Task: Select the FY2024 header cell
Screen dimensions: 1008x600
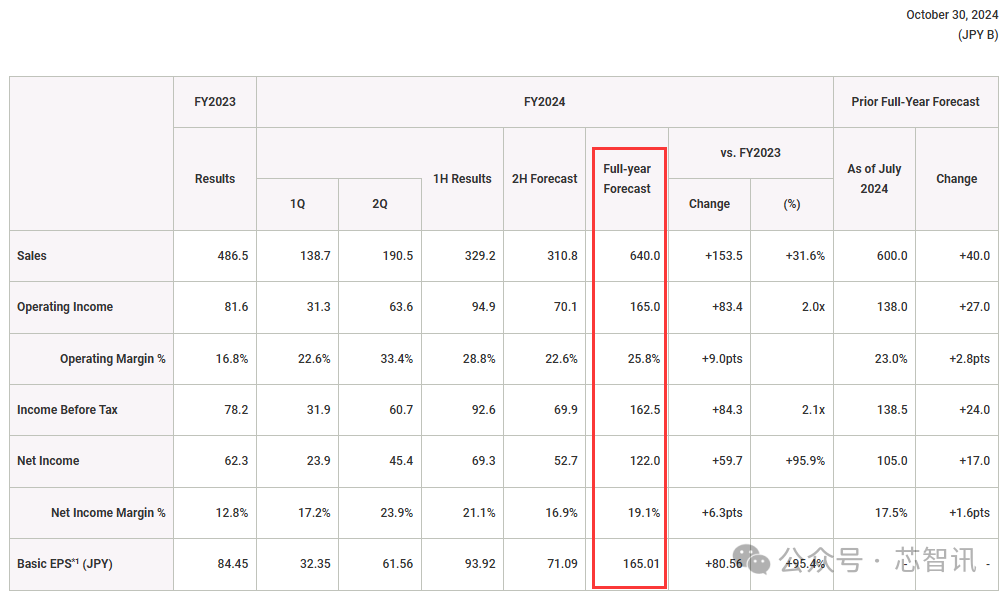Action: point(544,102)
